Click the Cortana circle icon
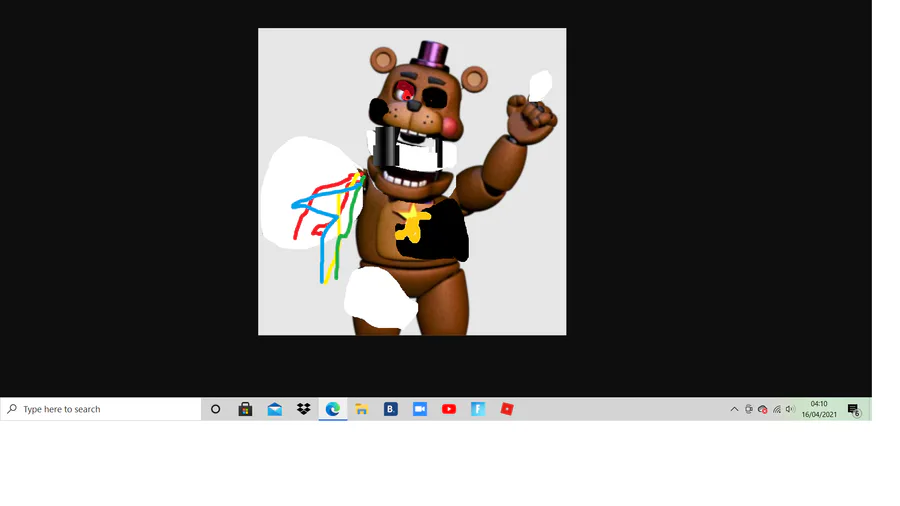This screenshot has height=506, width=900. [215, 409]
